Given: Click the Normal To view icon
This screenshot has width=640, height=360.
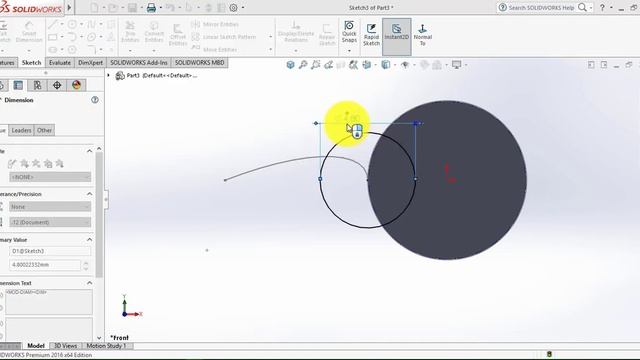Looking at the screenshot, I should (422, 34).
